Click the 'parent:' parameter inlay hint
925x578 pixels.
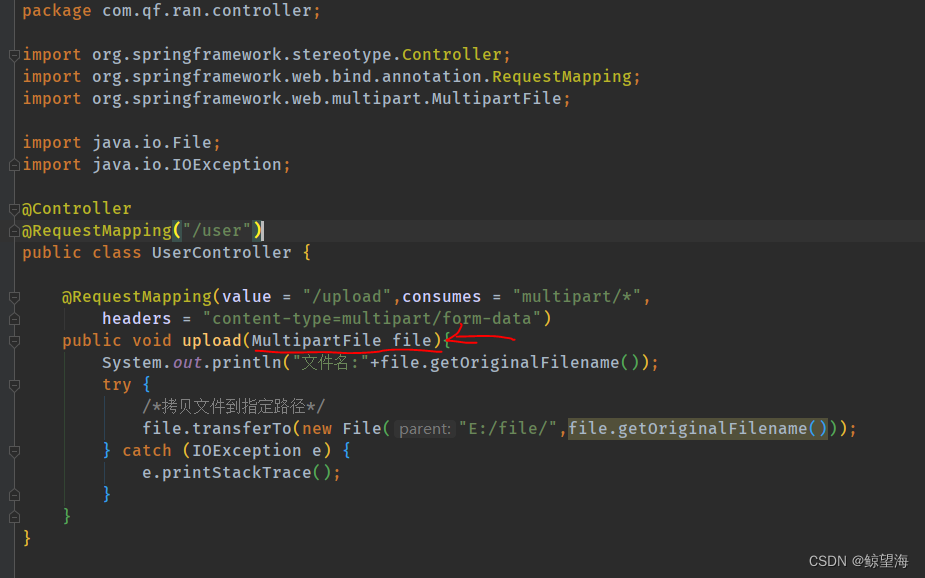click(x=425, y=429)
